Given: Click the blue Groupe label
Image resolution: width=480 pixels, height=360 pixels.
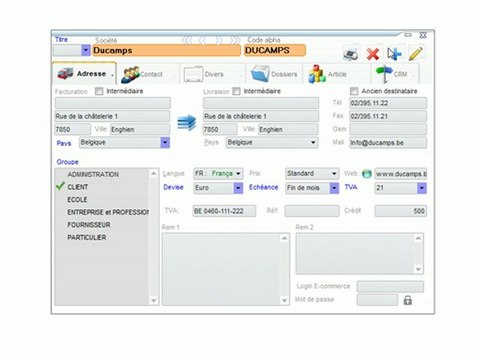Looking at the screenshot, I should point(67,162).
